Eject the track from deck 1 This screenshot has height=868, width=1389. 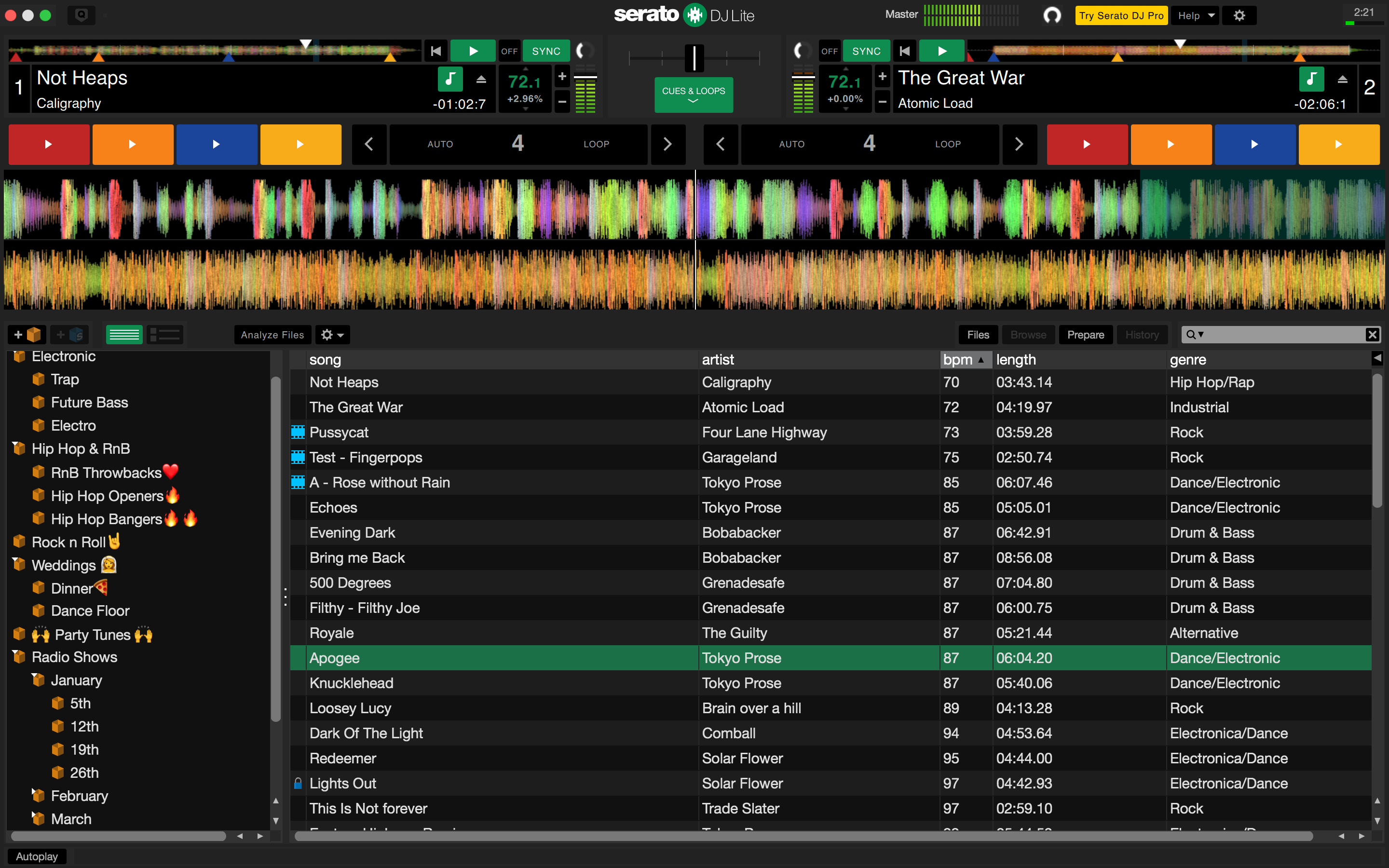click(x=480, y=79)
